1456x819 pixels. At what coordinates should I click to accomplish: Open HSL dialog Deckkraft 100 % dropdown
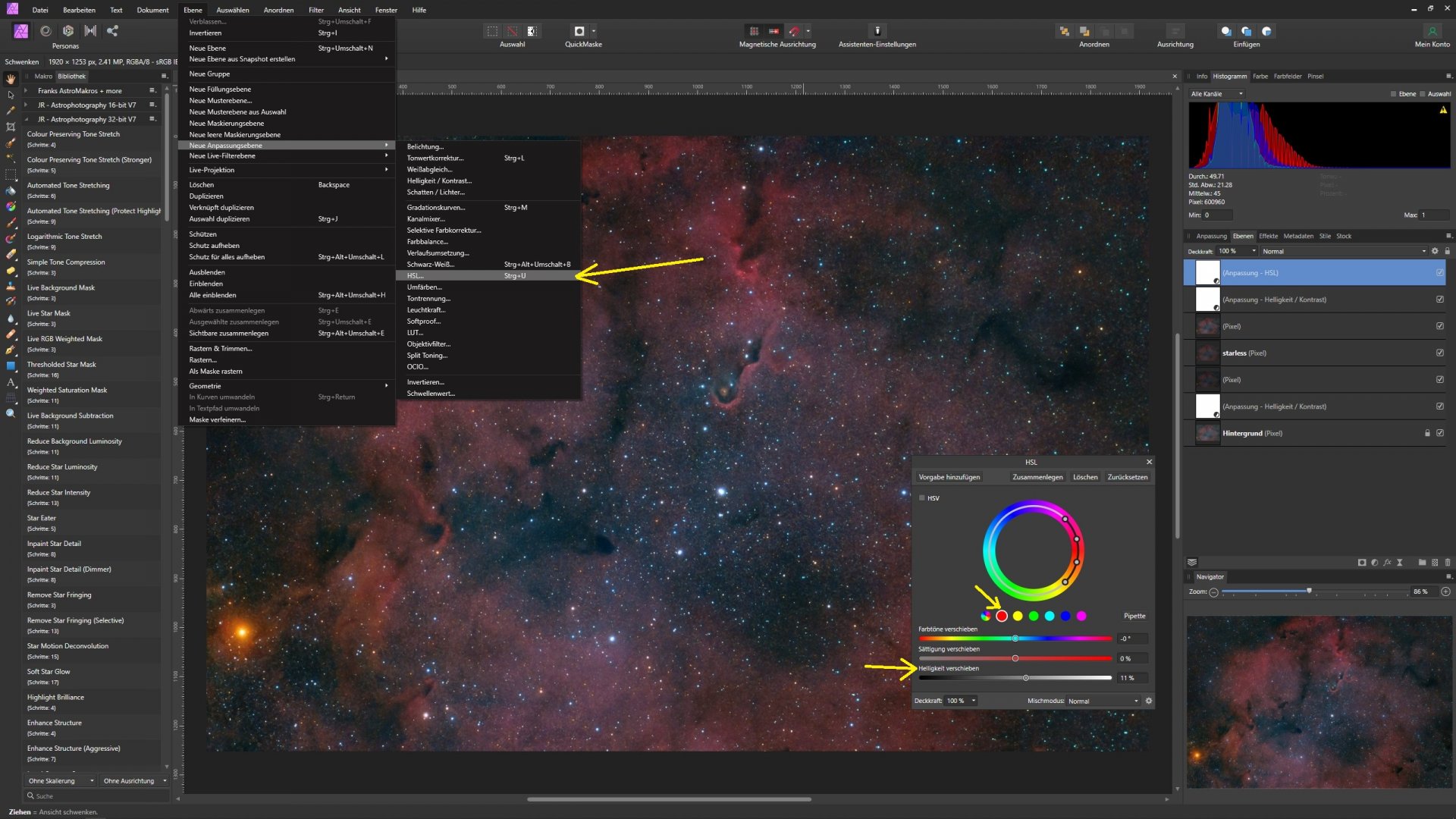[x=961, y=701]
